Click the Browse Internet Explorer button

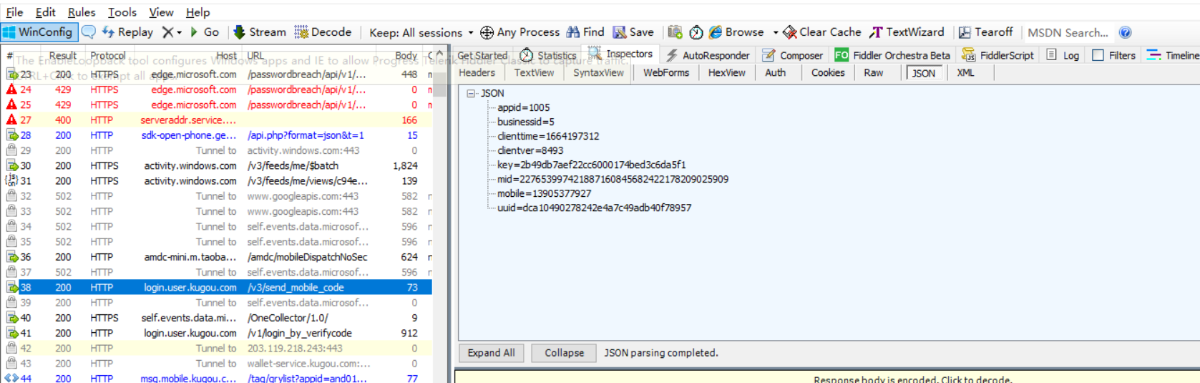click(736, 32)
